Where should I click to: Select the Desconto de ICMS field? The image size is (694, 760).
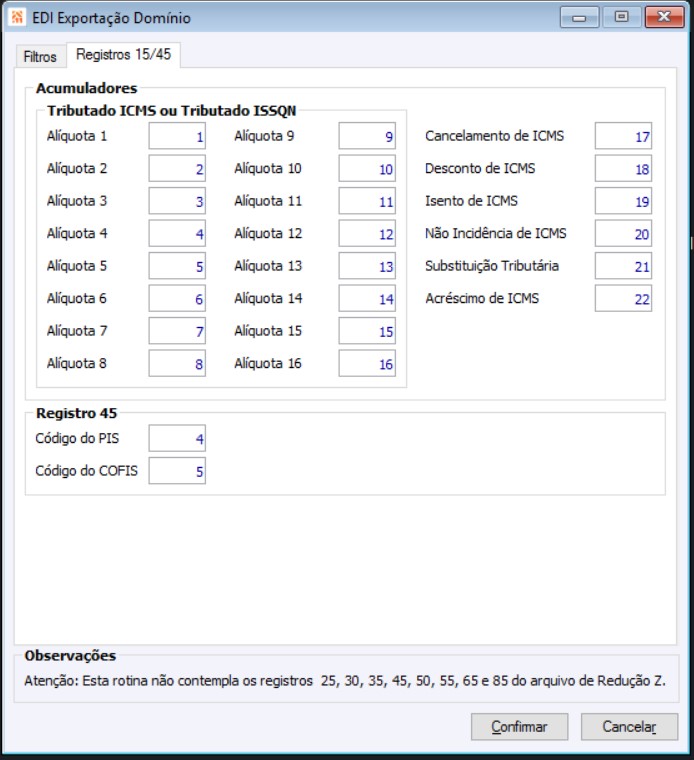pos(623,169)
